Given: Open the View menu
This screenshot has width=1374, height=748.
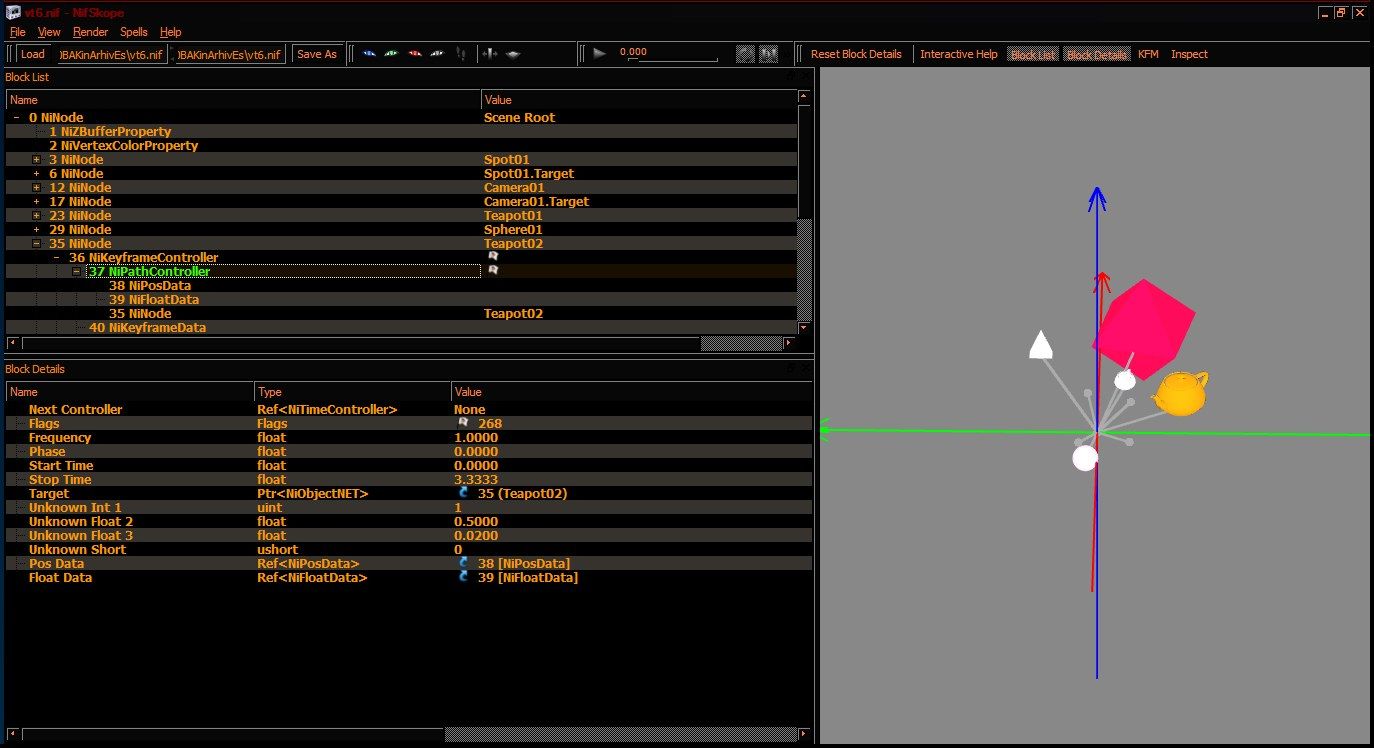Looking at the screenshot, I should pyautogui.click(x=49, y=32).
